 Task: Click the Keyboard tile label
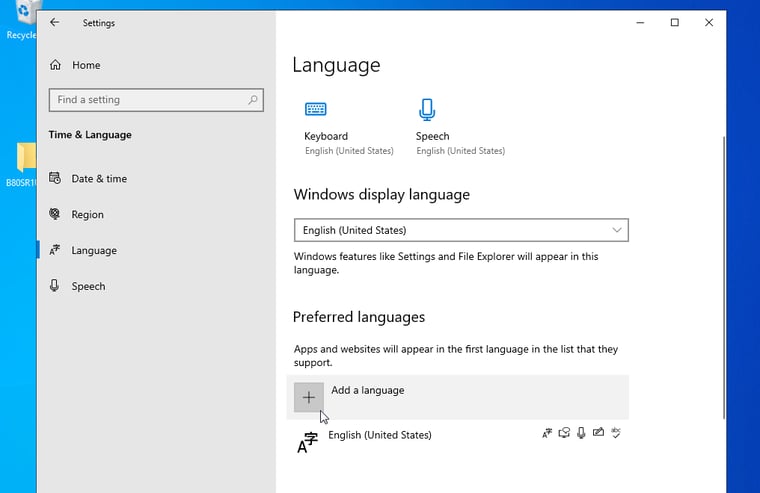point(326,136)
